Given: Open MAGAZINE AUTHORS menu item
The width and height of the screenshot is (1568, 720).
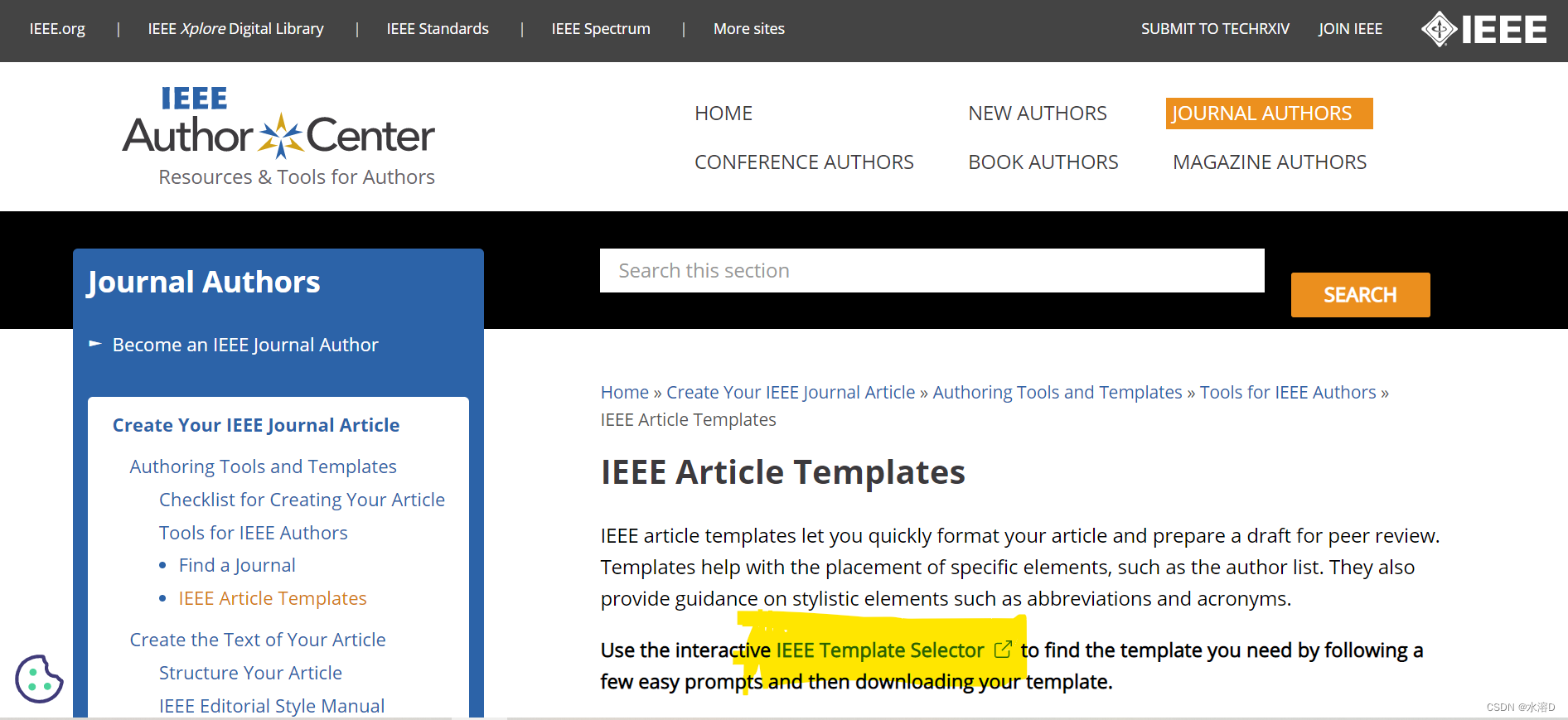Looking at the screenshot, I should pos(1270,162).
